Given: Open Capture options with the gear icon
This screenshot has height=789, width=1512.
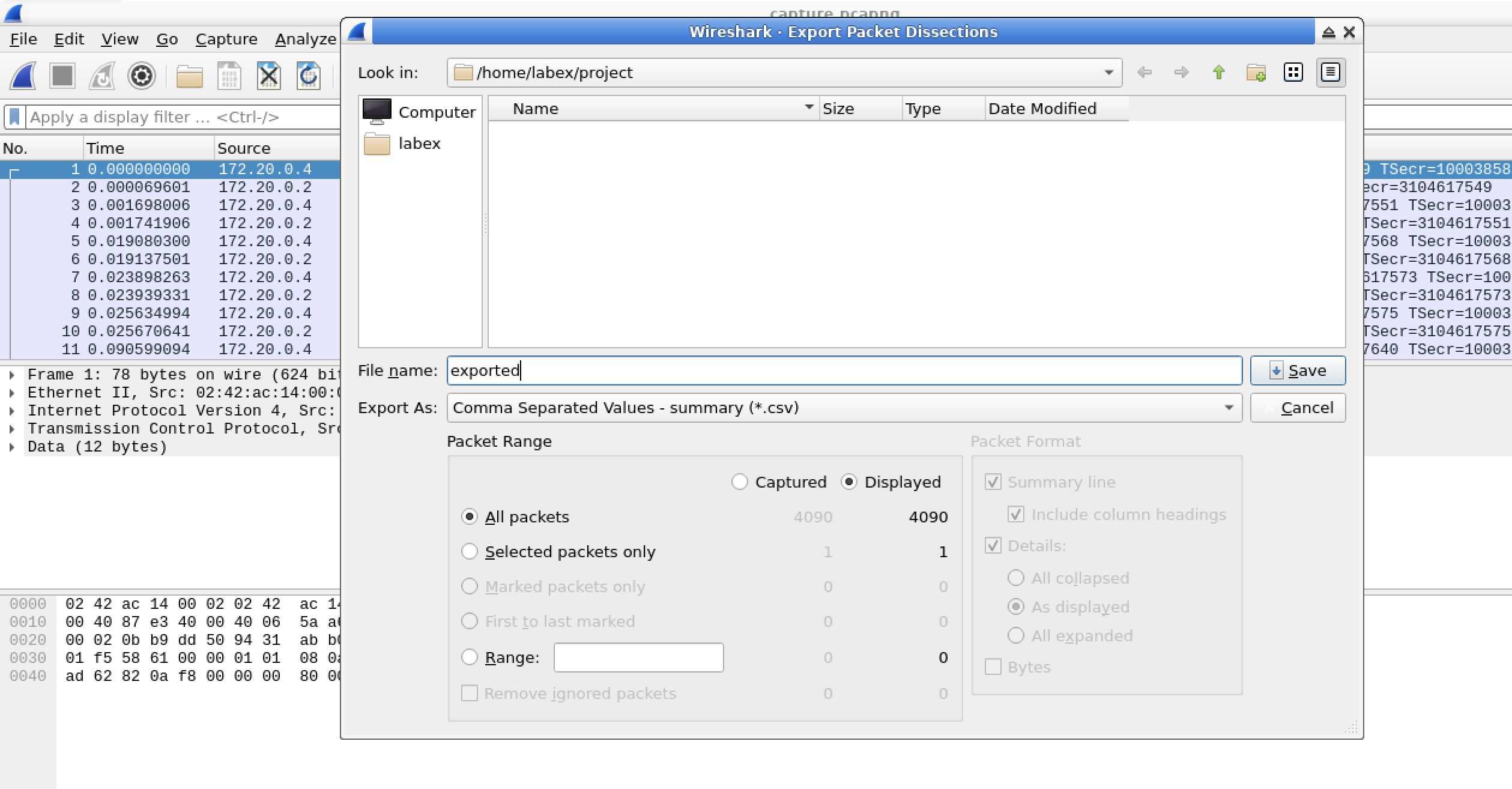Looking at the screenshot, I should (141, 76).
